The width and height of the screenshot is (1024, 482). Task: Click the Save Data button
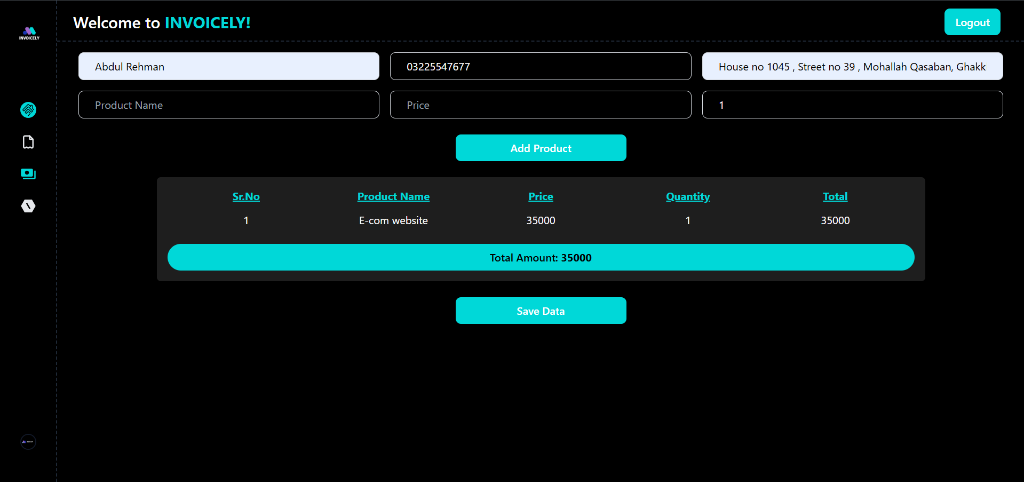click(541, 311)
